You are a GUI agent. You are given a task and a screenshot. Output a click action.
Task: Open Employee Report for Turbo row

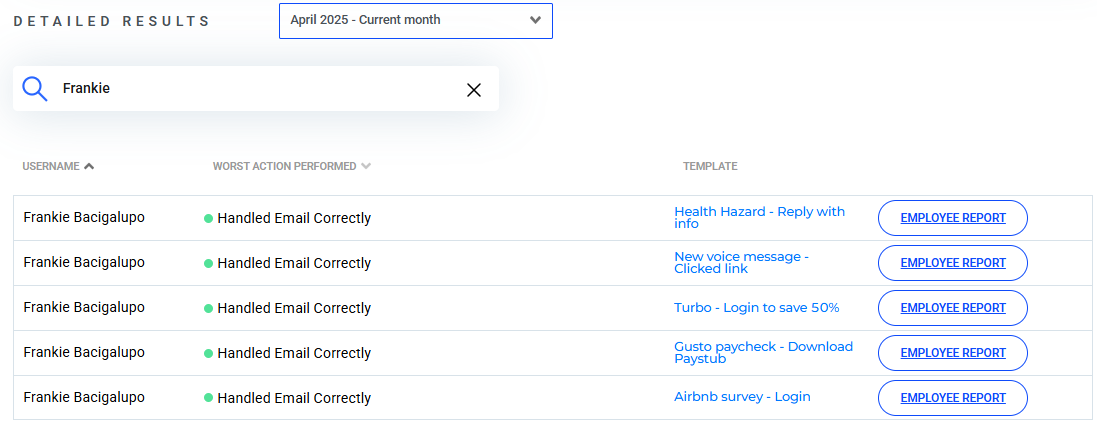point(953,307)
